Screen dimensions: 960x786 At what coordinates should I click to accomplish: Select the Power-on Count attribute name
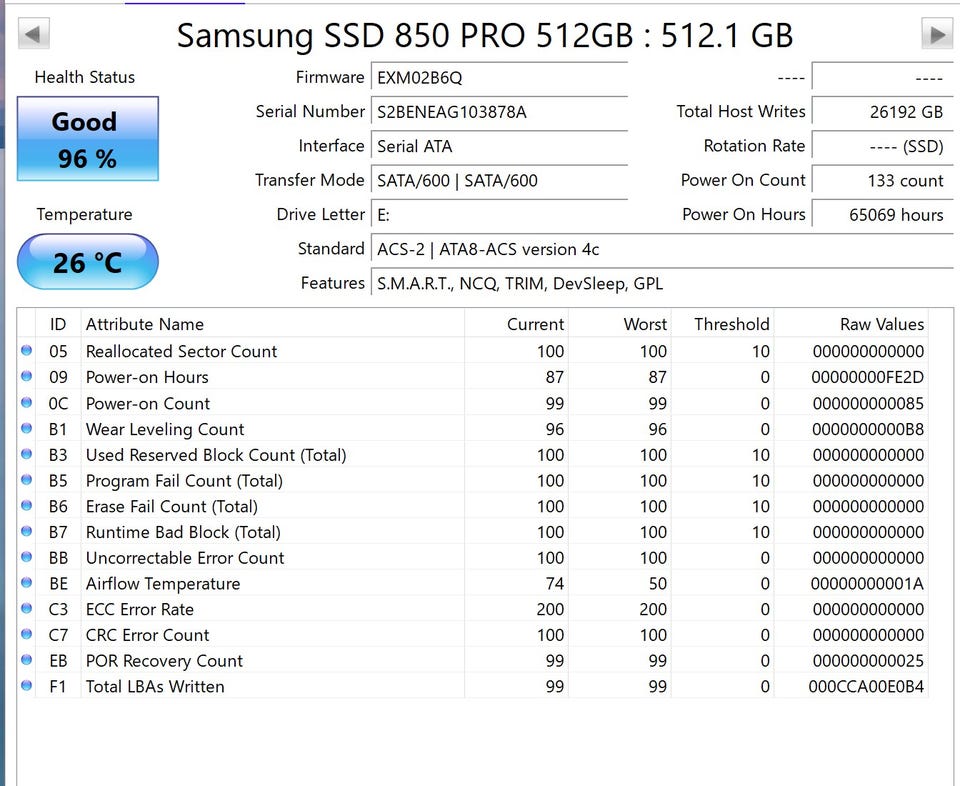148,403
